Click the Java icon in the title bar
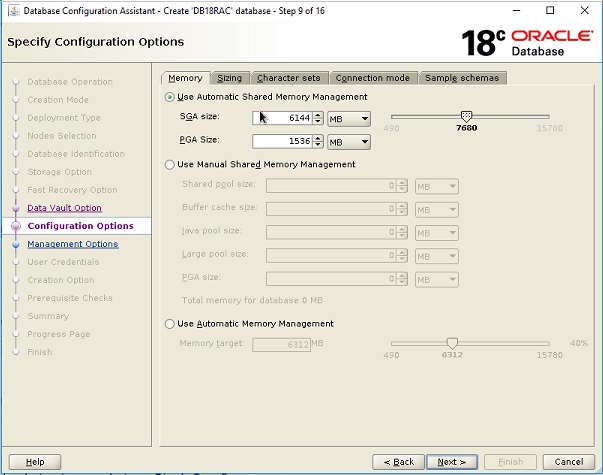 tap(13, 11)
